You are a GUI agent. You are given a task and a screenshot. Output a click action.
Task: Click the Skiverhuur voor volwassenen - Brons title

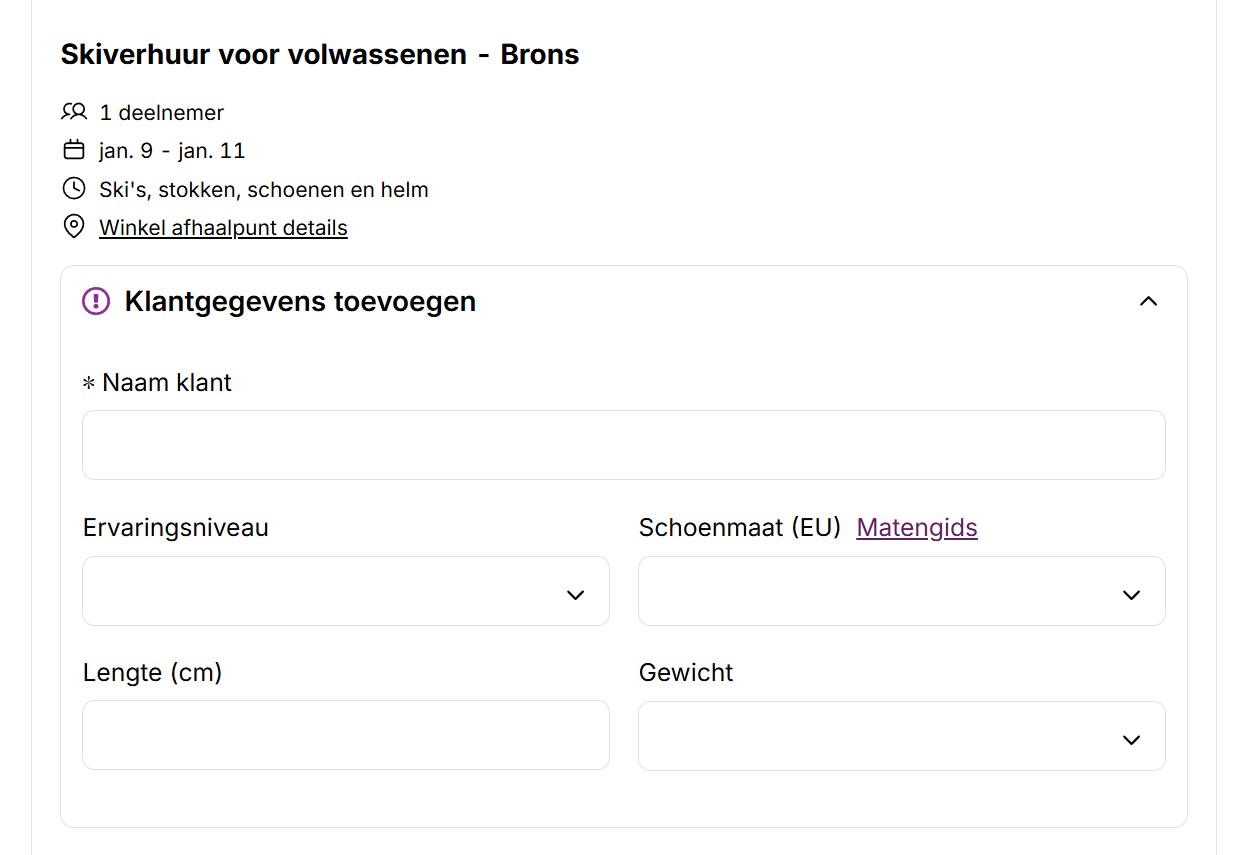[319, 54]
